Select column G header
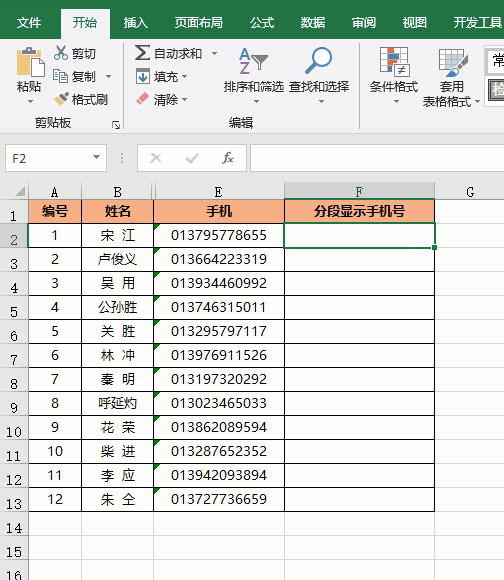504x580 pixels. (470, 192)
